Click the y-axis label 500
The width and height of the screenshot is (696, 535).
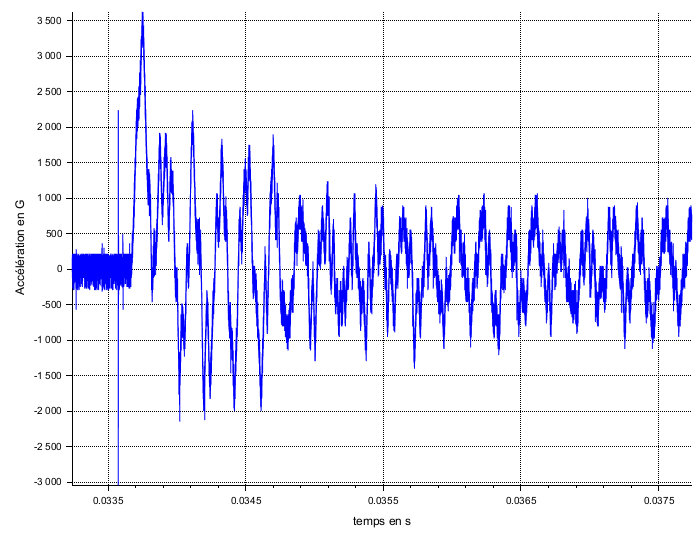pos(54,234)
